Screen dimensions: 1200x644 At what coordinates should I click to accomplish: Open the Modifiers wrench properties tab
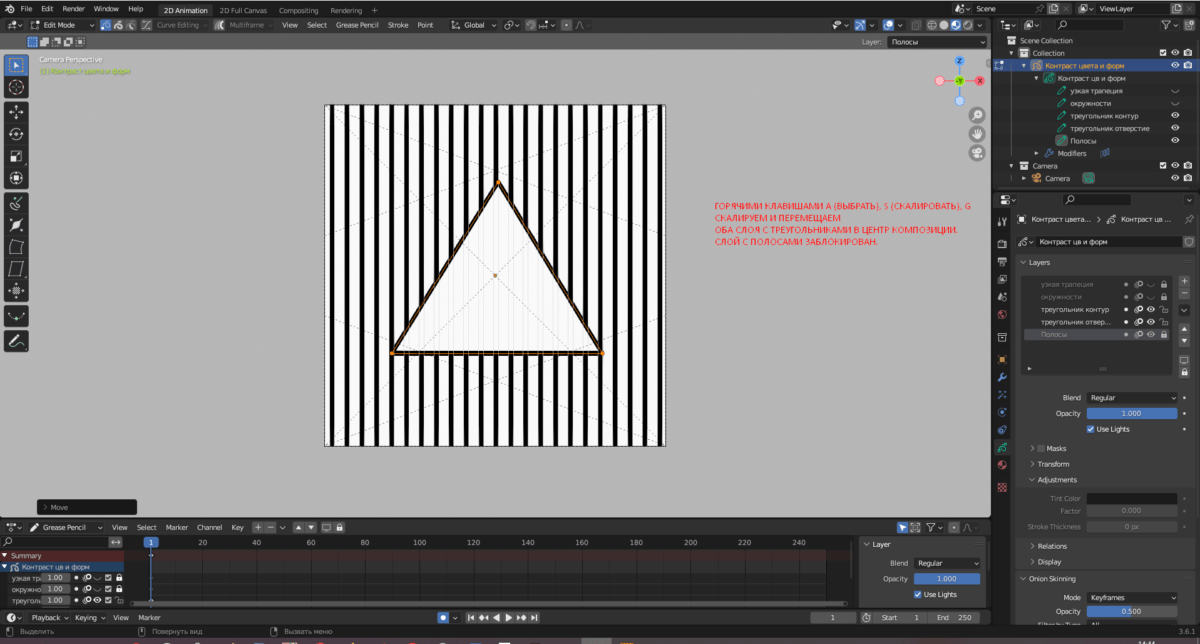point(1003,377)
